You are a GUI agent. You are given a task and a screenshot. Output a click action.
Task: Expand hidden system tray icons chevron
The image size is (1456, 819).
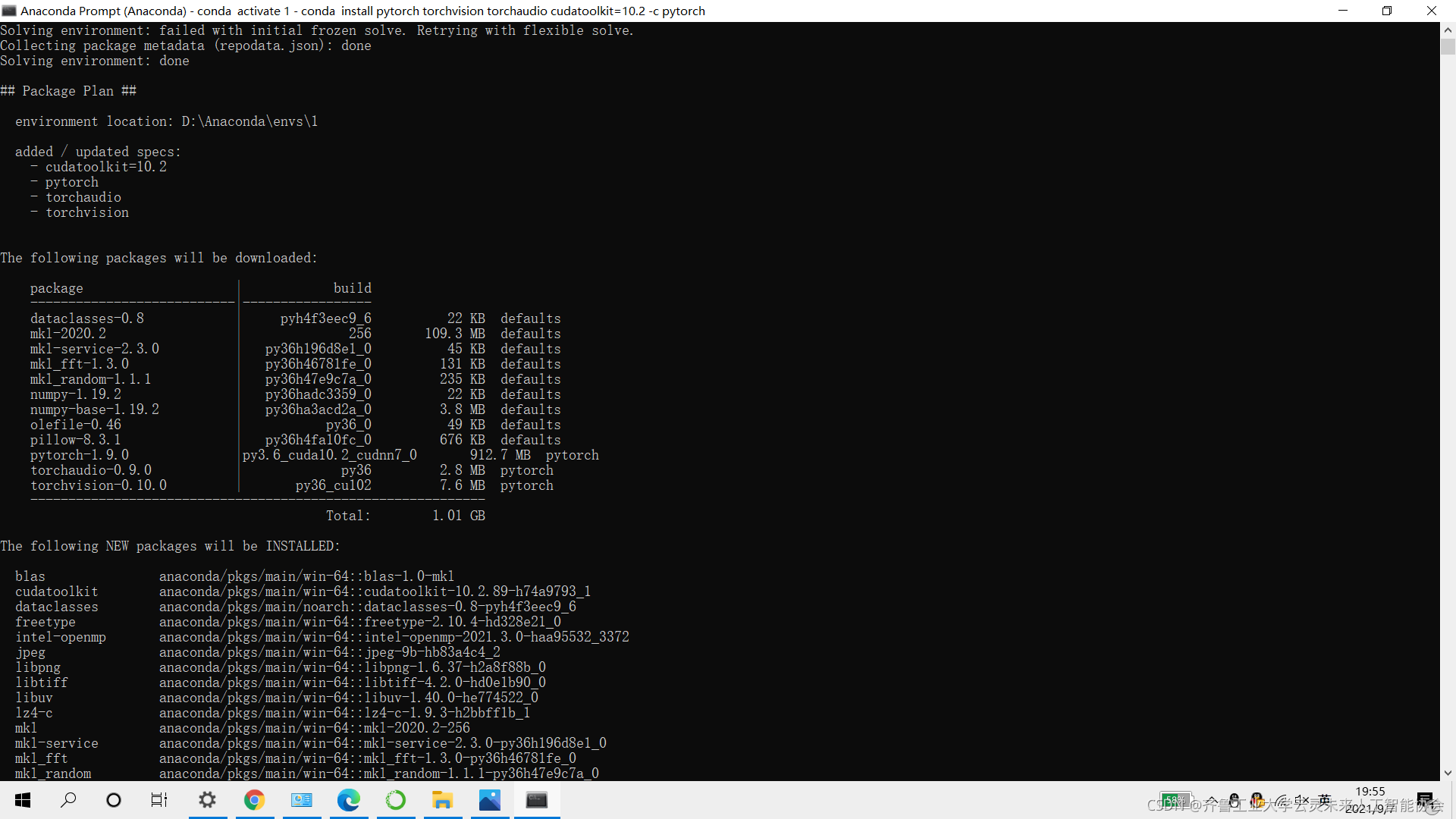pyautogui.click(x=1212, y=800)
